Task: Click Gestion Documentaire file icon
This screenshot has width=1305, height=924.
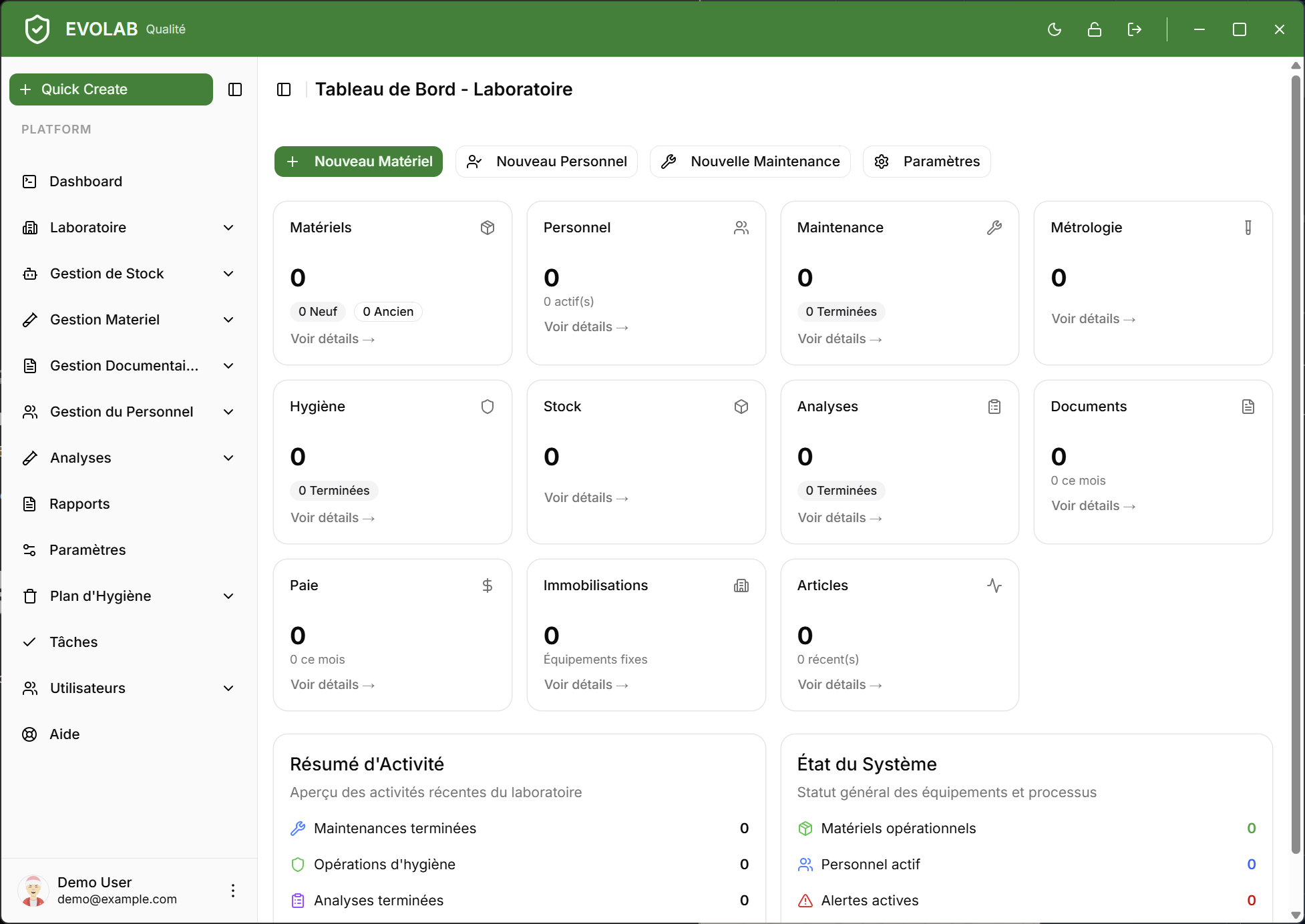Action: 30,366
